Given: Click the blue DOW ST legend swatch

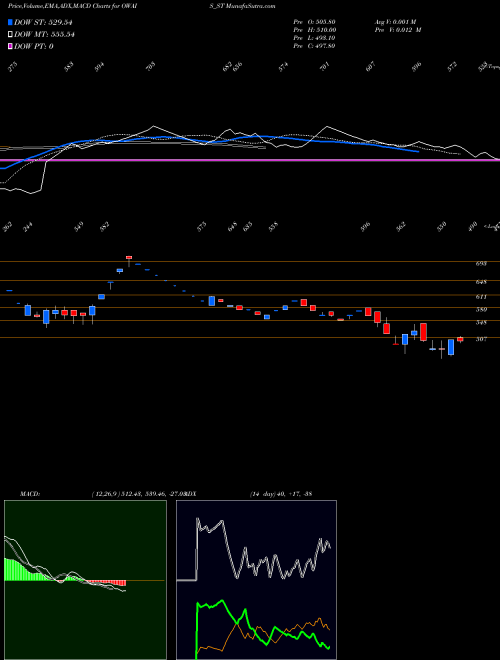Looking at the screenshot, I should tap(10, 22).
